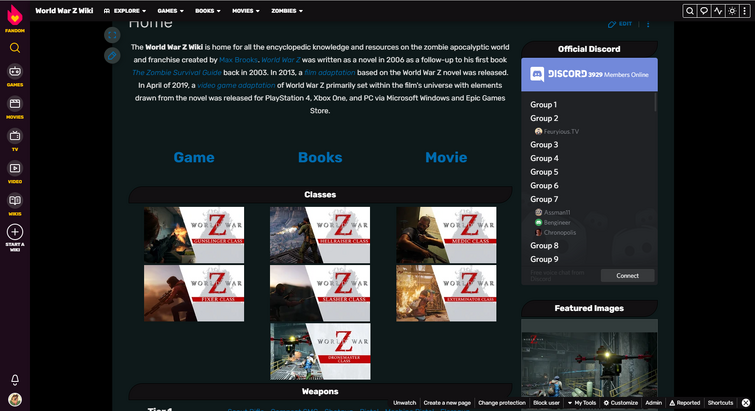
Task: Open the Games dropdown menu
Action: (170, 11)
